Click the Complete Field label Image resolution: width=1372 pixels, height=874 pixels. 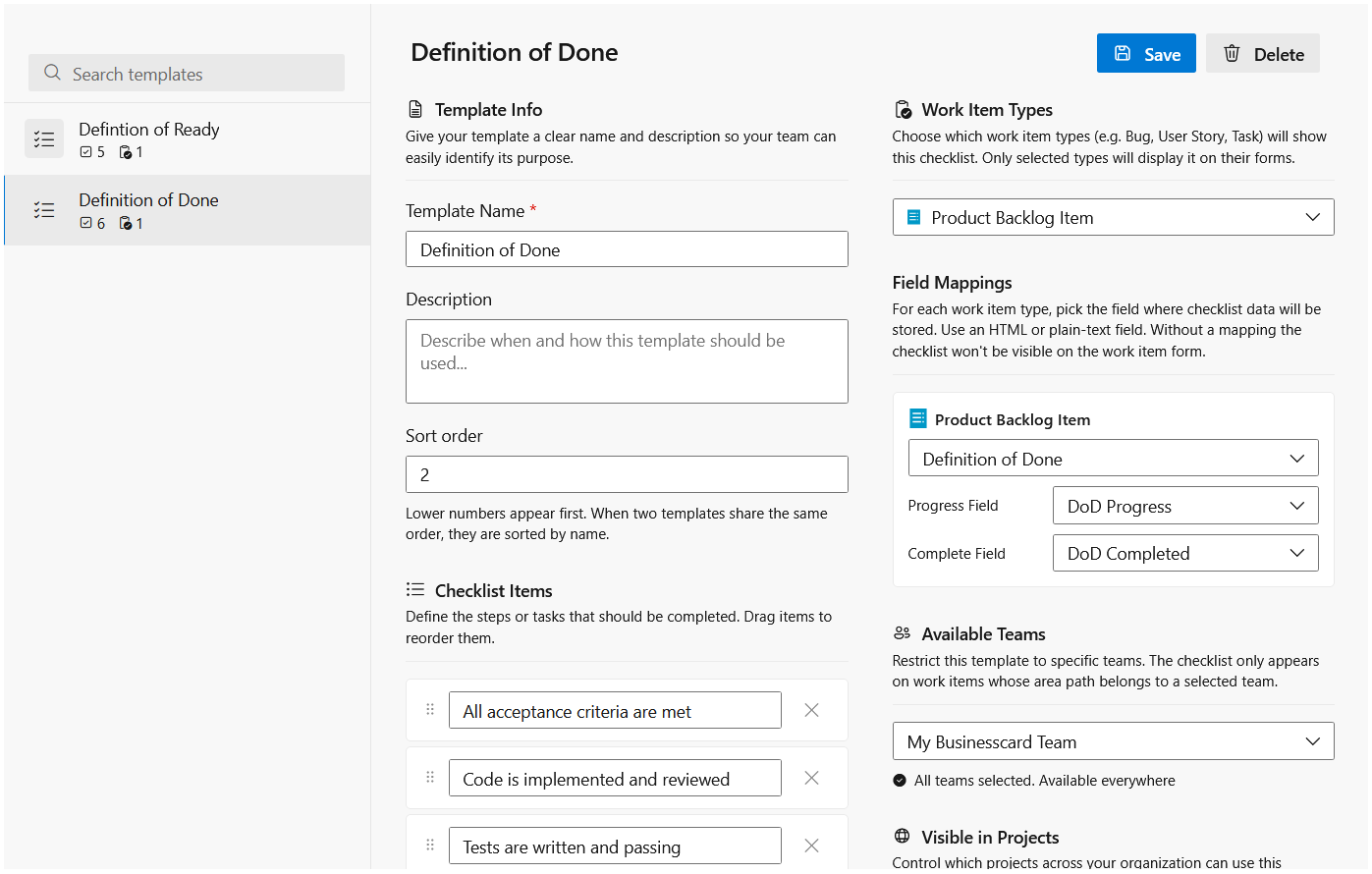[x=957, y=554]
